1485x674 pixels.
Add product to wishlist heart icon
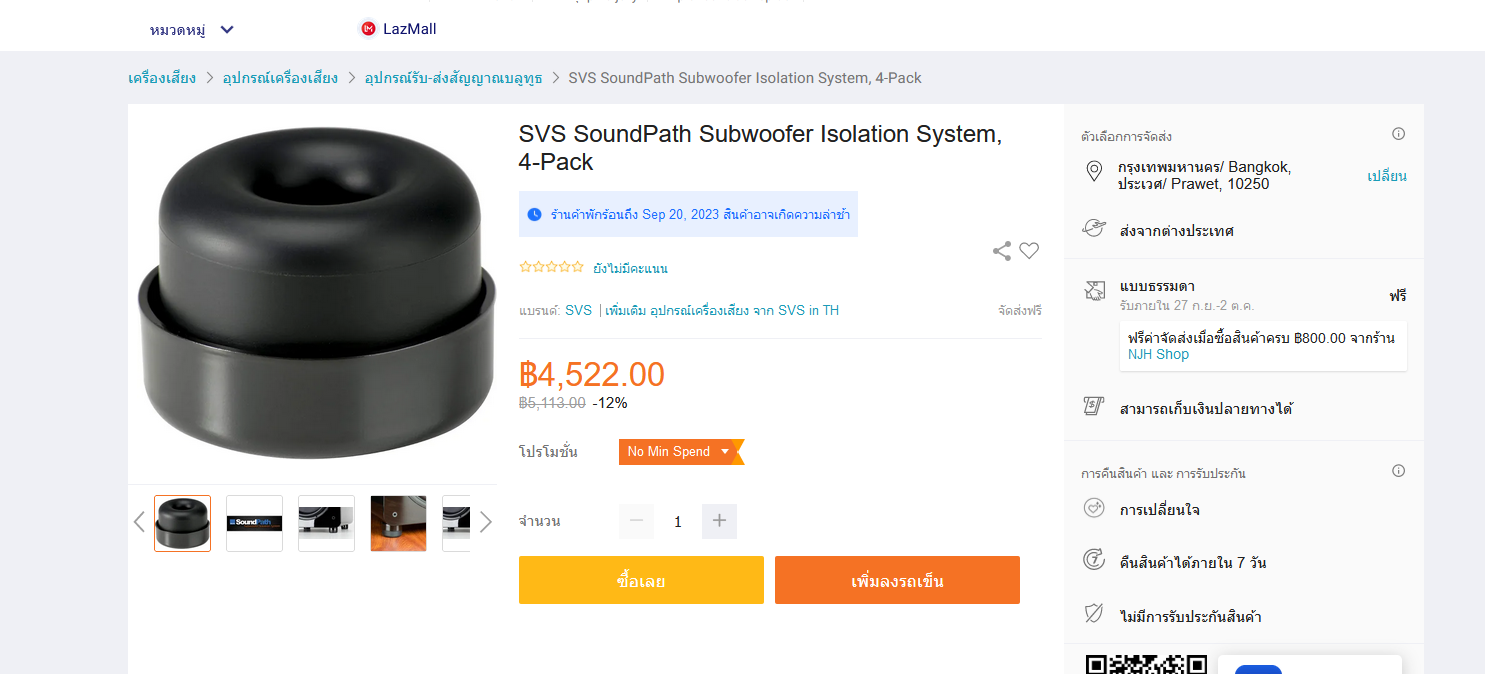click(1029, 251)
